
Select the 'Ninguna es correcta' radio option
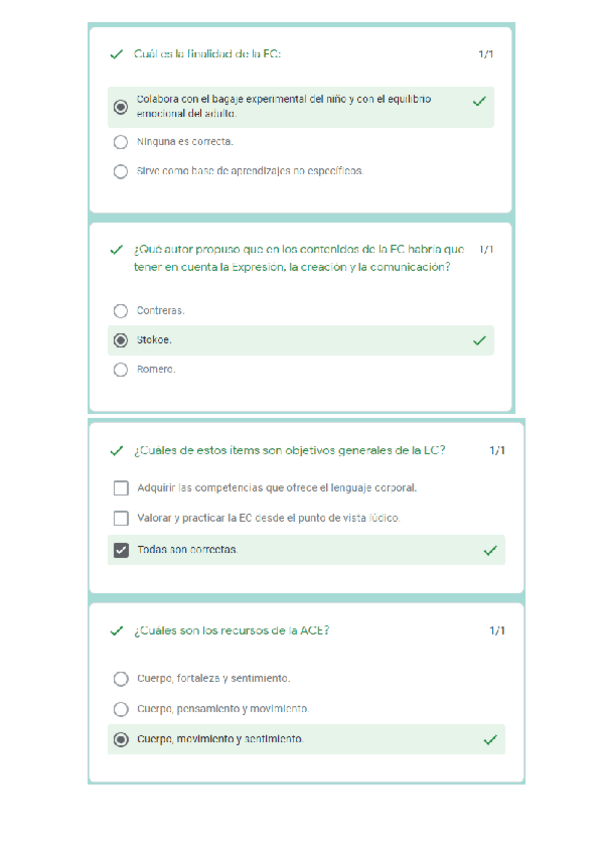point(121,142)
